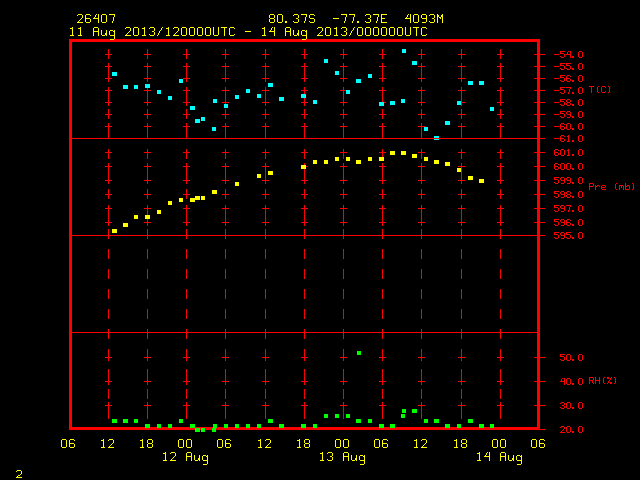Click the 20.0 humidity tick label

pos(571,429)
